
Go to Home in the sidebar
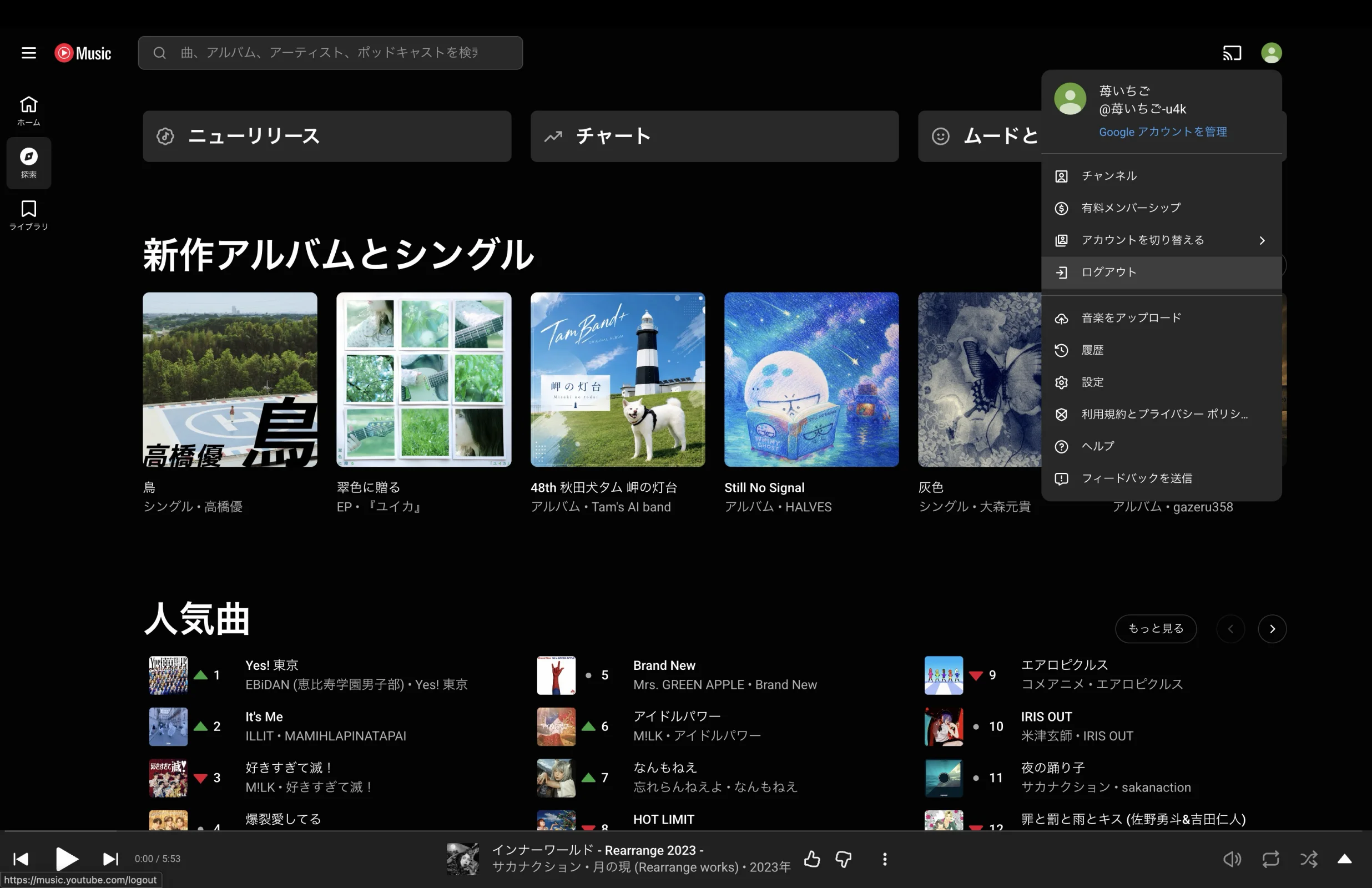tap(29, 110)
